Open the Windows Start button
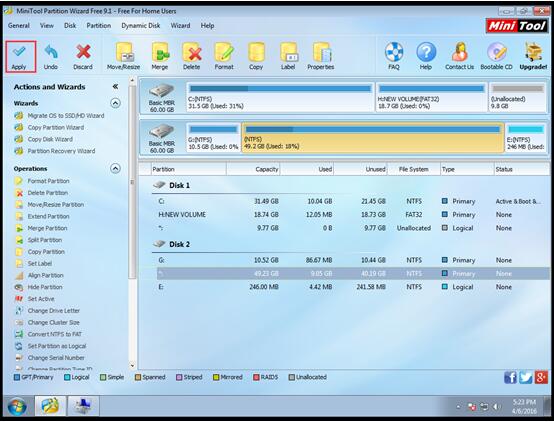This screenshot has width=554, height=422. [17, 407]
